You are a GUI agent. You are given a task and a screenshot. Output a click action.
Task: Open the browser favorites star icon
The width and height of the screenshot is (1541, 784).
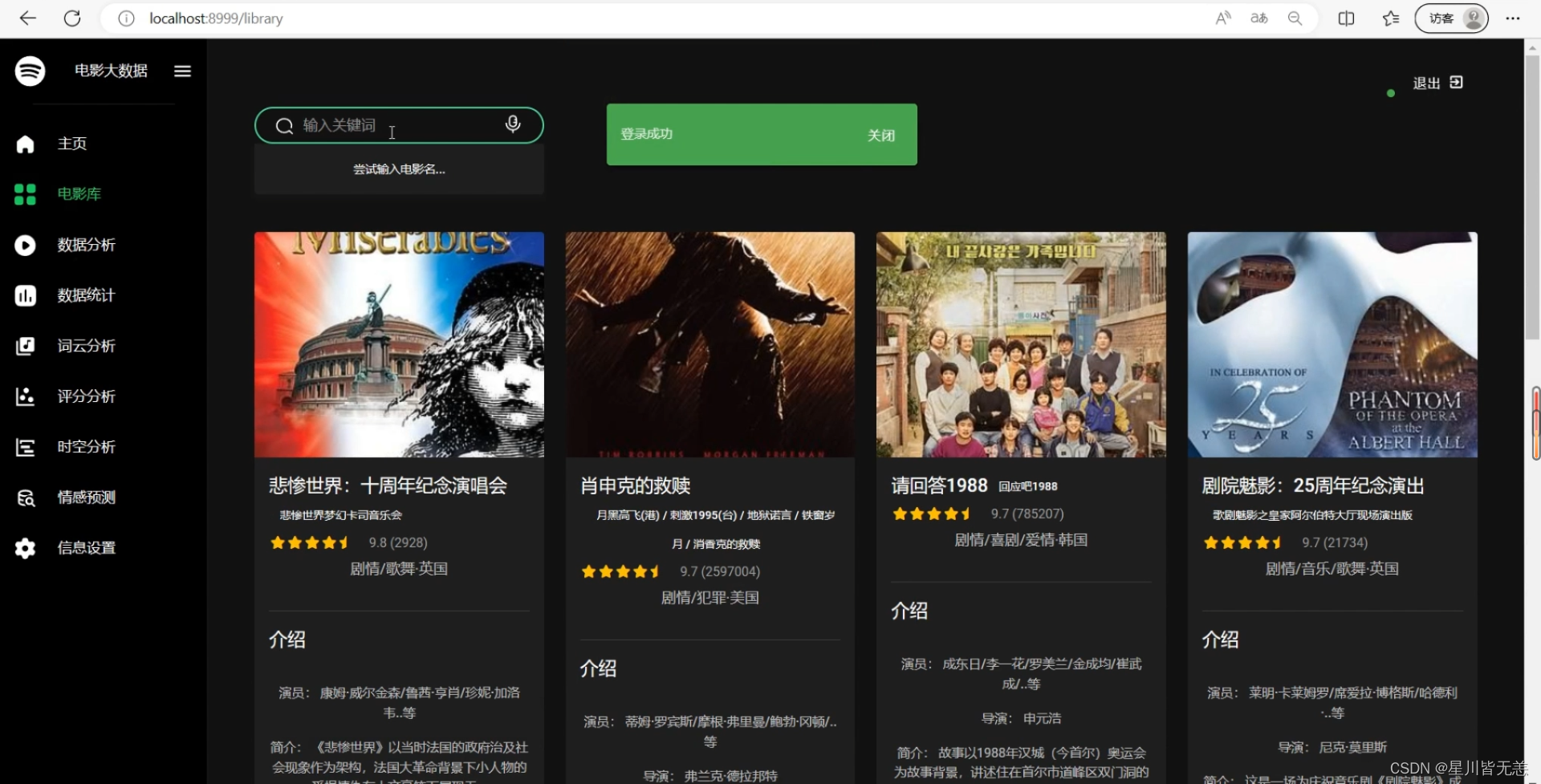point(1391,18)
